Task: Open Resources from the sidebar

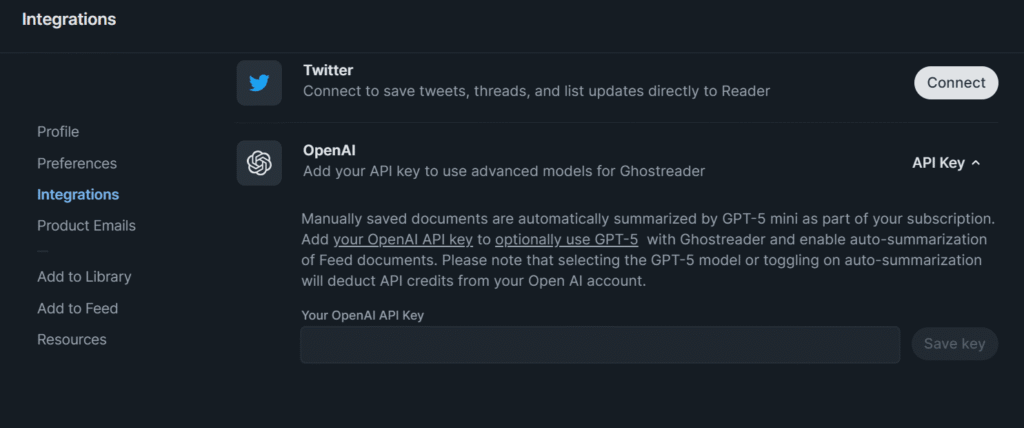Action: point(72,339)
